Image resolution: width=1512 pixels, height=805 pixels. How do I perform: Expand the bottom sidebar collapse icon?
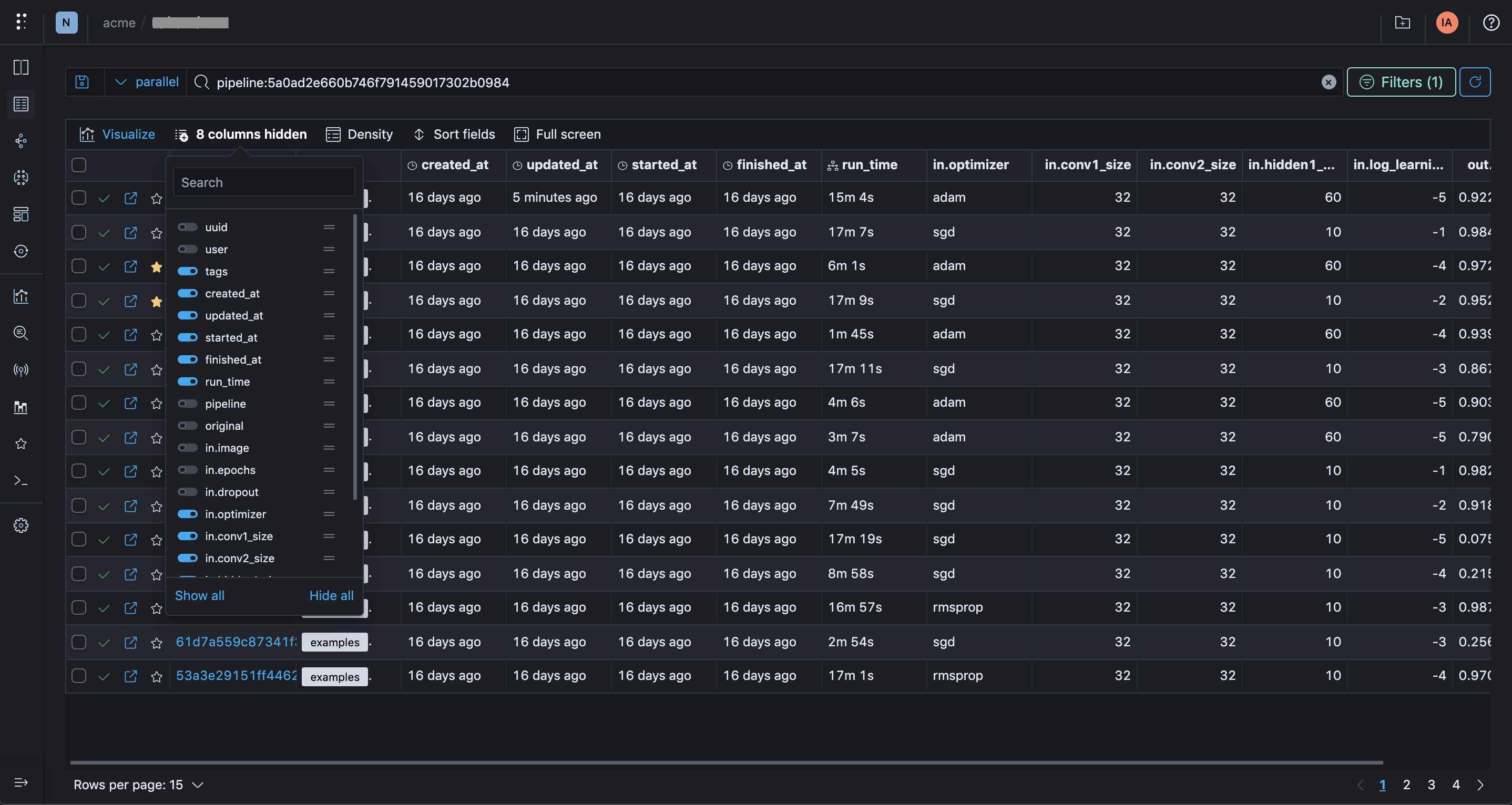21,782
